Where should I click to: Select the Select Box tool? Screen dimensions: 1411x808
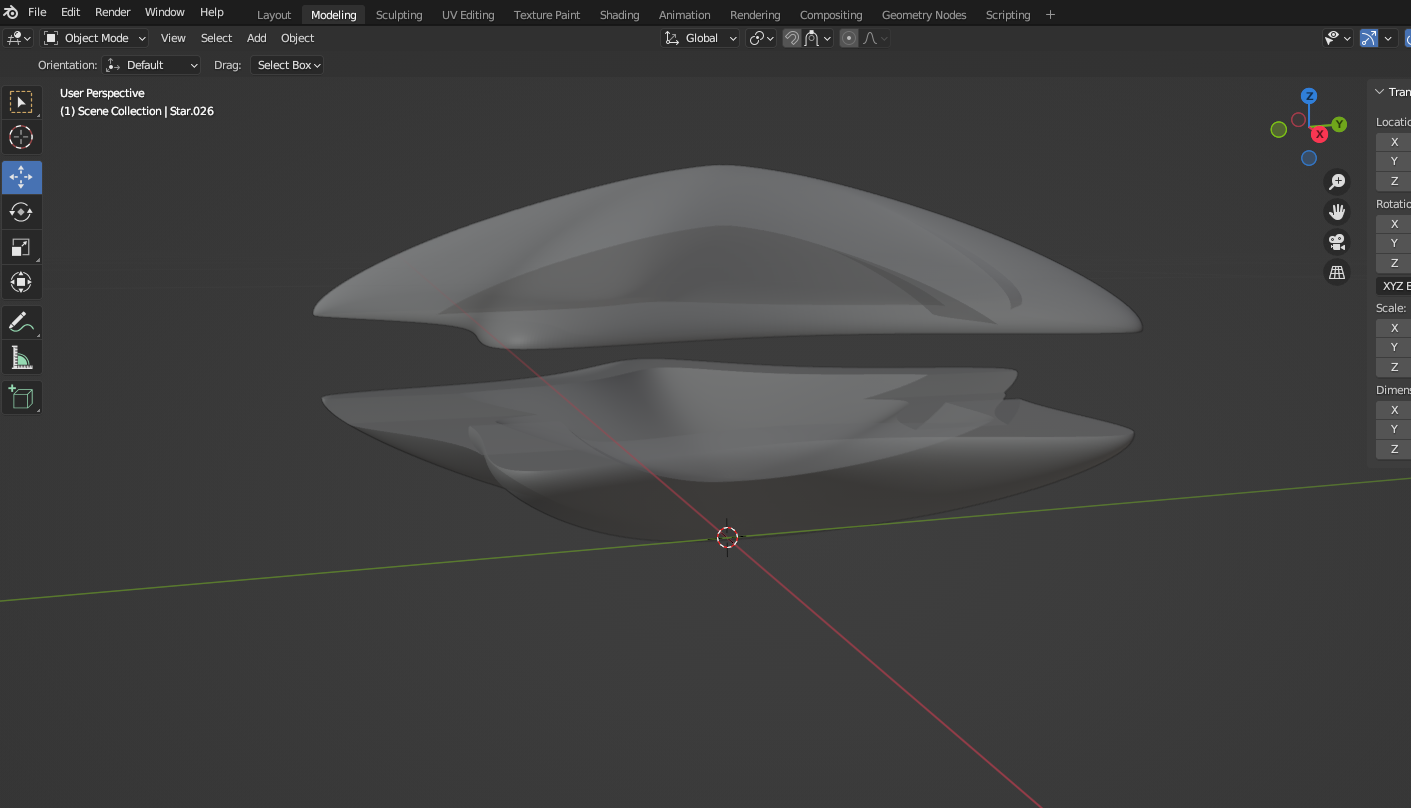point(21,102)
